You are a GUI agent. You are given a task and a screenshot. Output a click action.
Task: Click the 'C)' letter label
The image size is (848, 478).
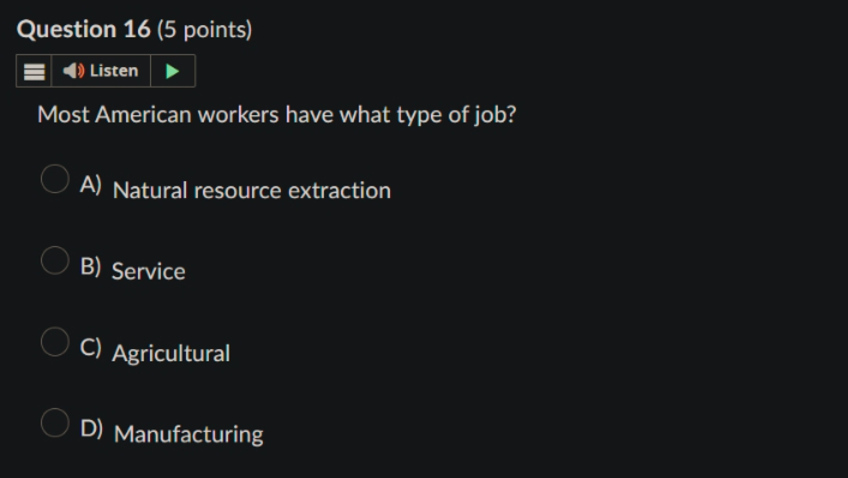coord(91,347)
